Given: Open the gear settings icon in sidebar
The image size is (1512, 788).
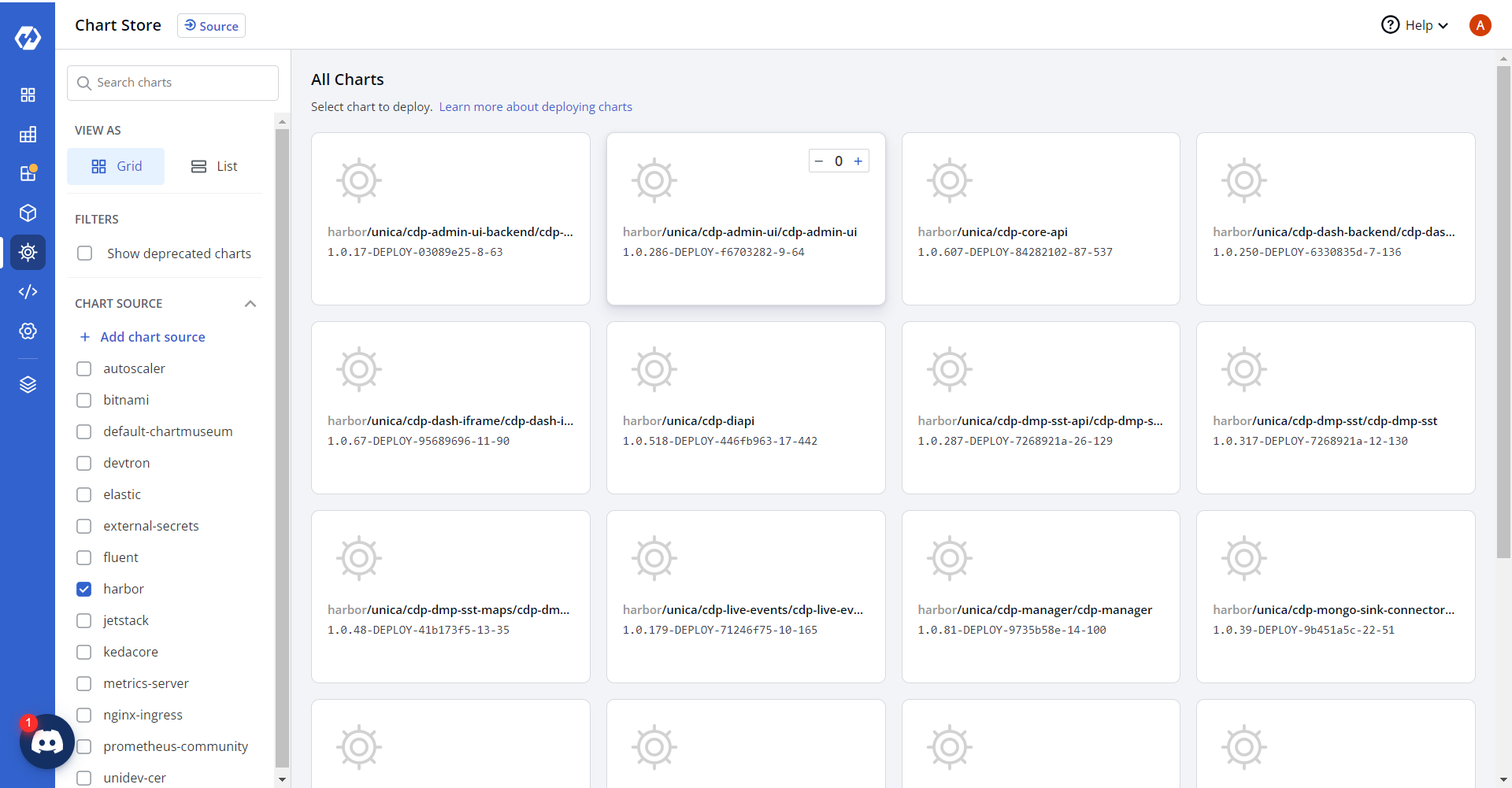Looking at the screenshot, I should [x=28, y=331].
